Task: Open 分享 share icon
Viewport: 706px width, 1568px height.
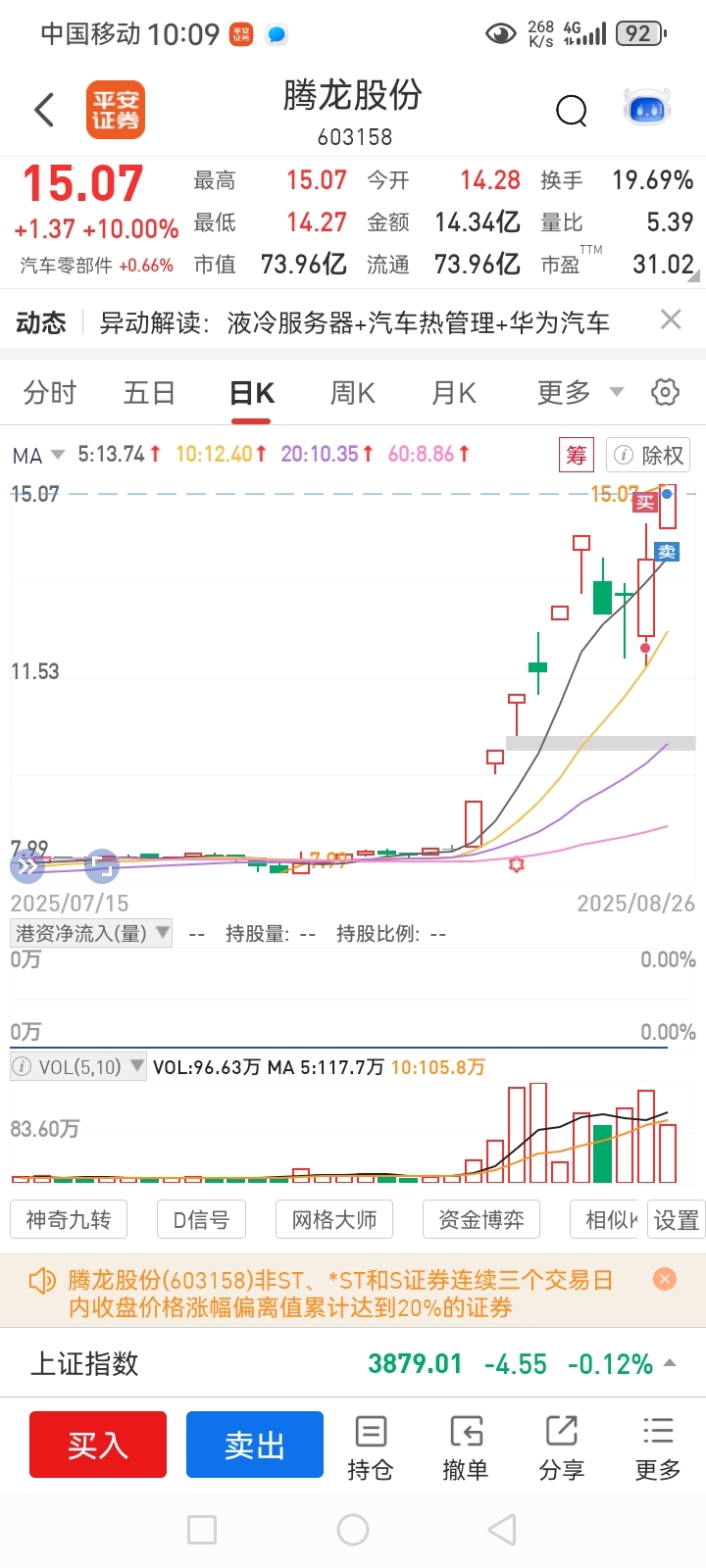Action: click(562, 1447)
